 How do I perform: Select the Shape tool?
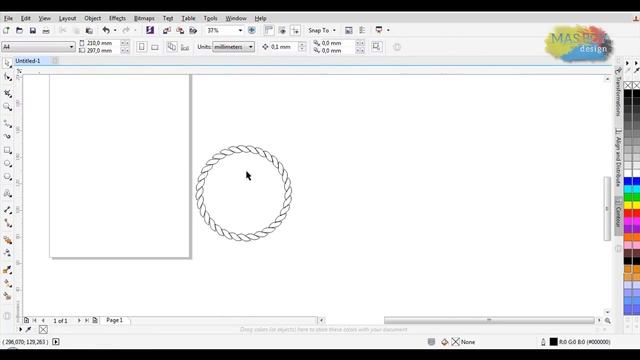[x=7, y=77]
